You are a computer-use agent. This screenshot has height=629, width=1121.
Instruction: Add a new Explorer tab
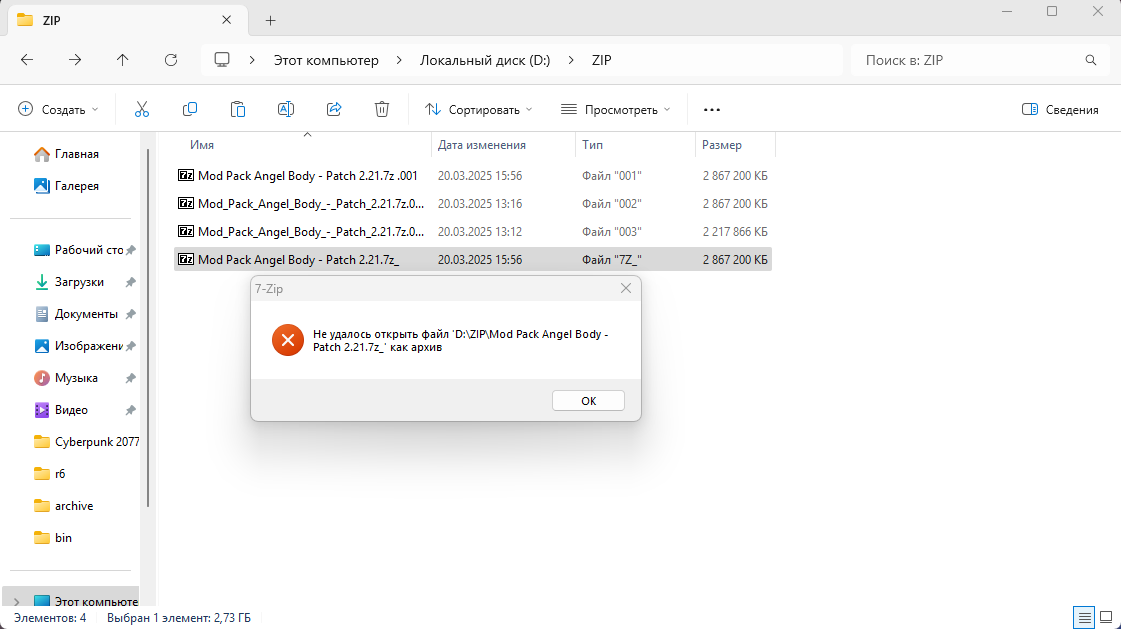tap(271, 20)
